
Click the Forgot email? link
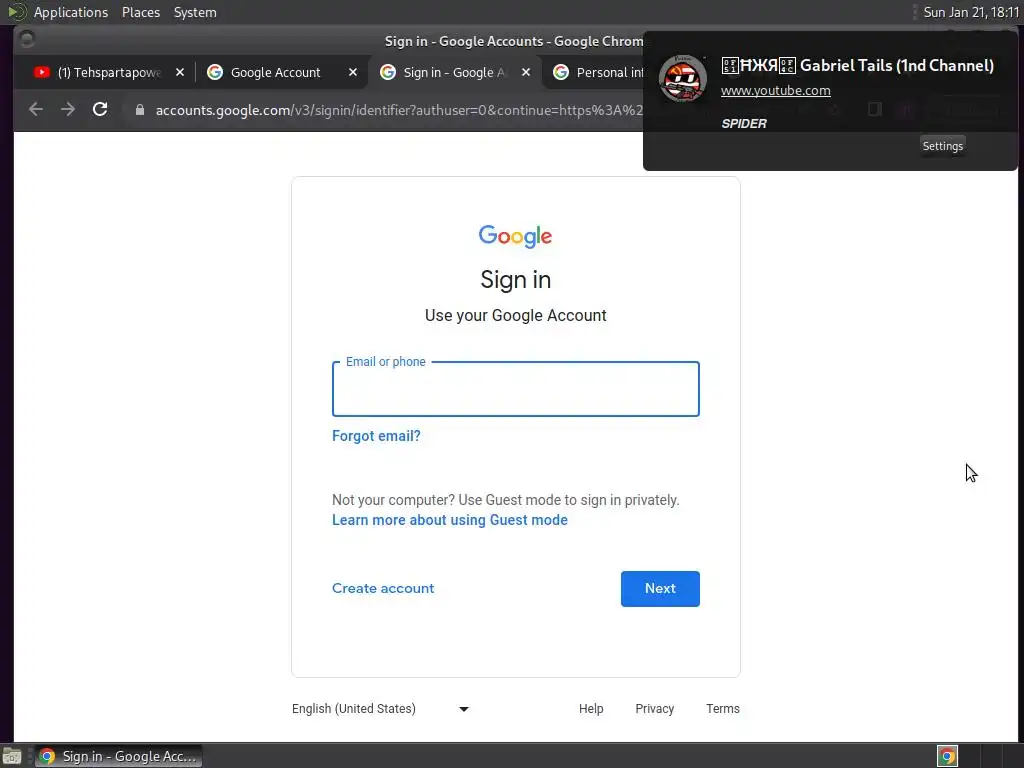click(376, 436)
